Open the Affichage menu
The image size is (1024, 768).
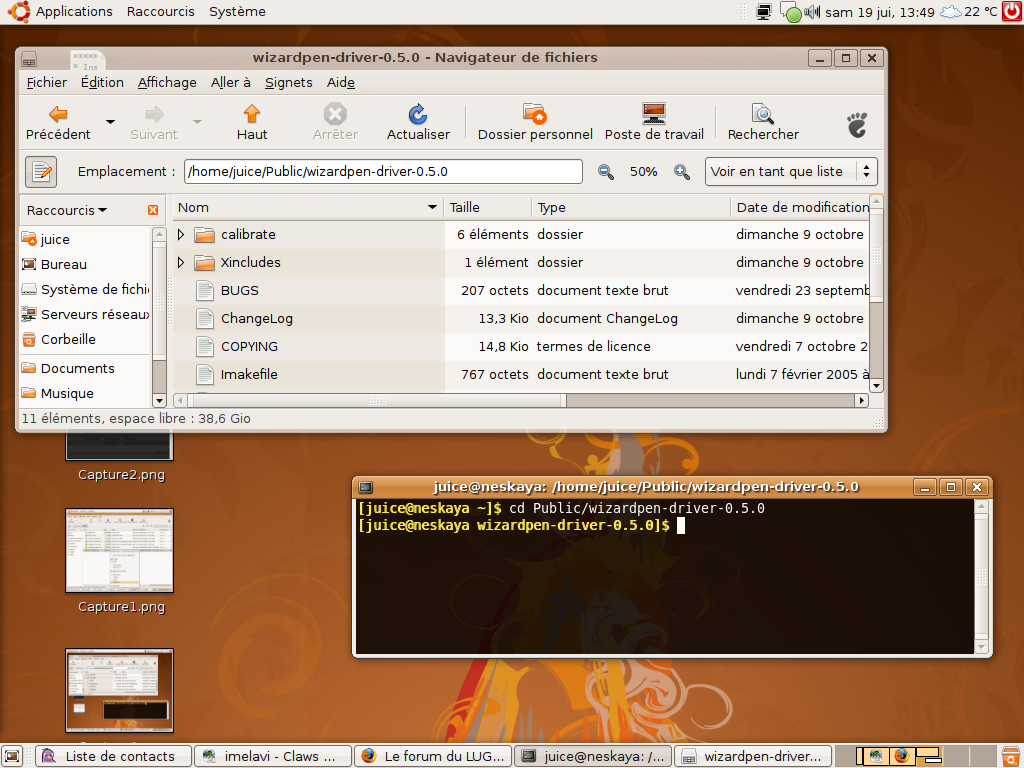tap(167, 82)
